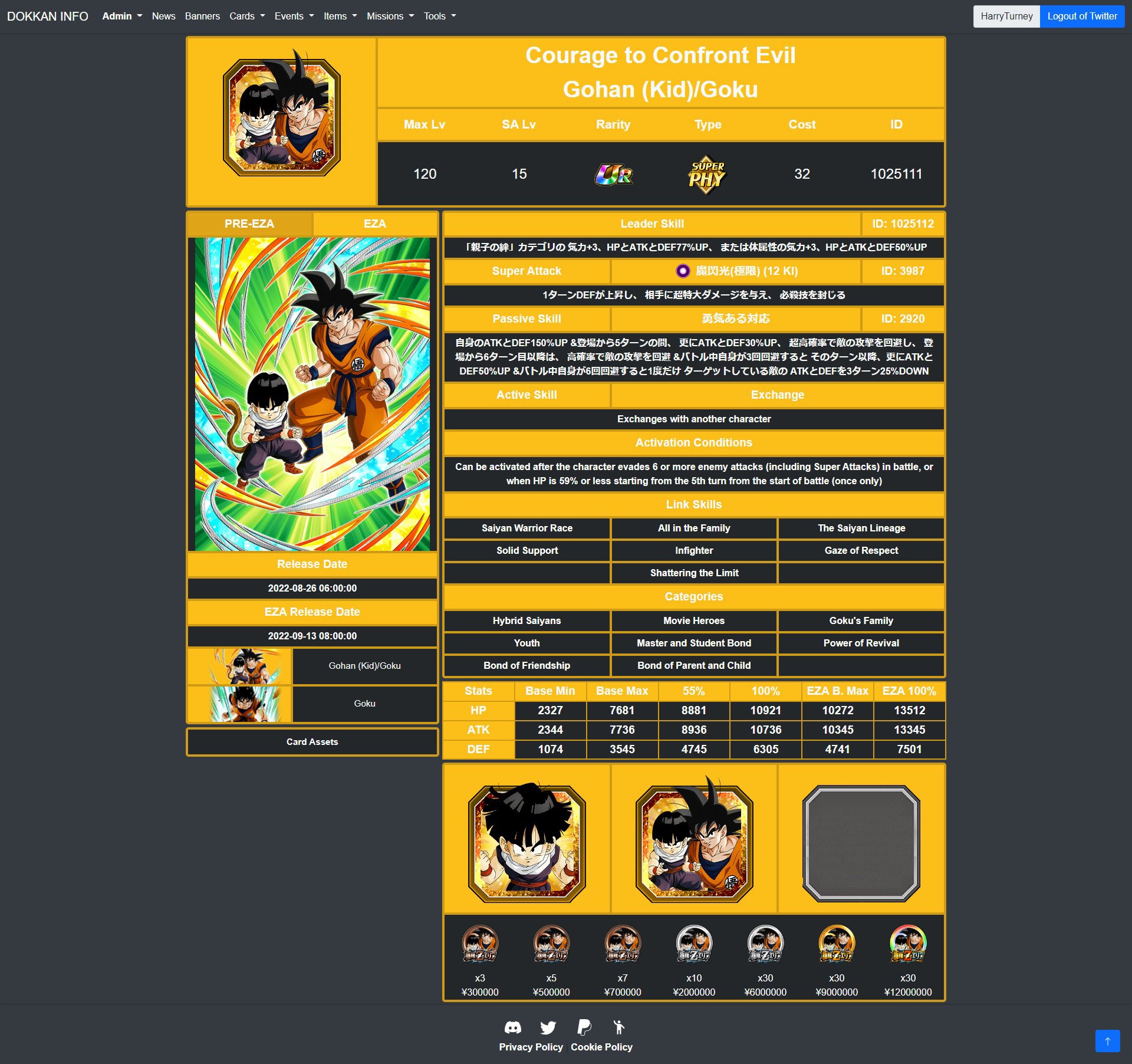Open the Bond of Friendship category

point(527,665)
